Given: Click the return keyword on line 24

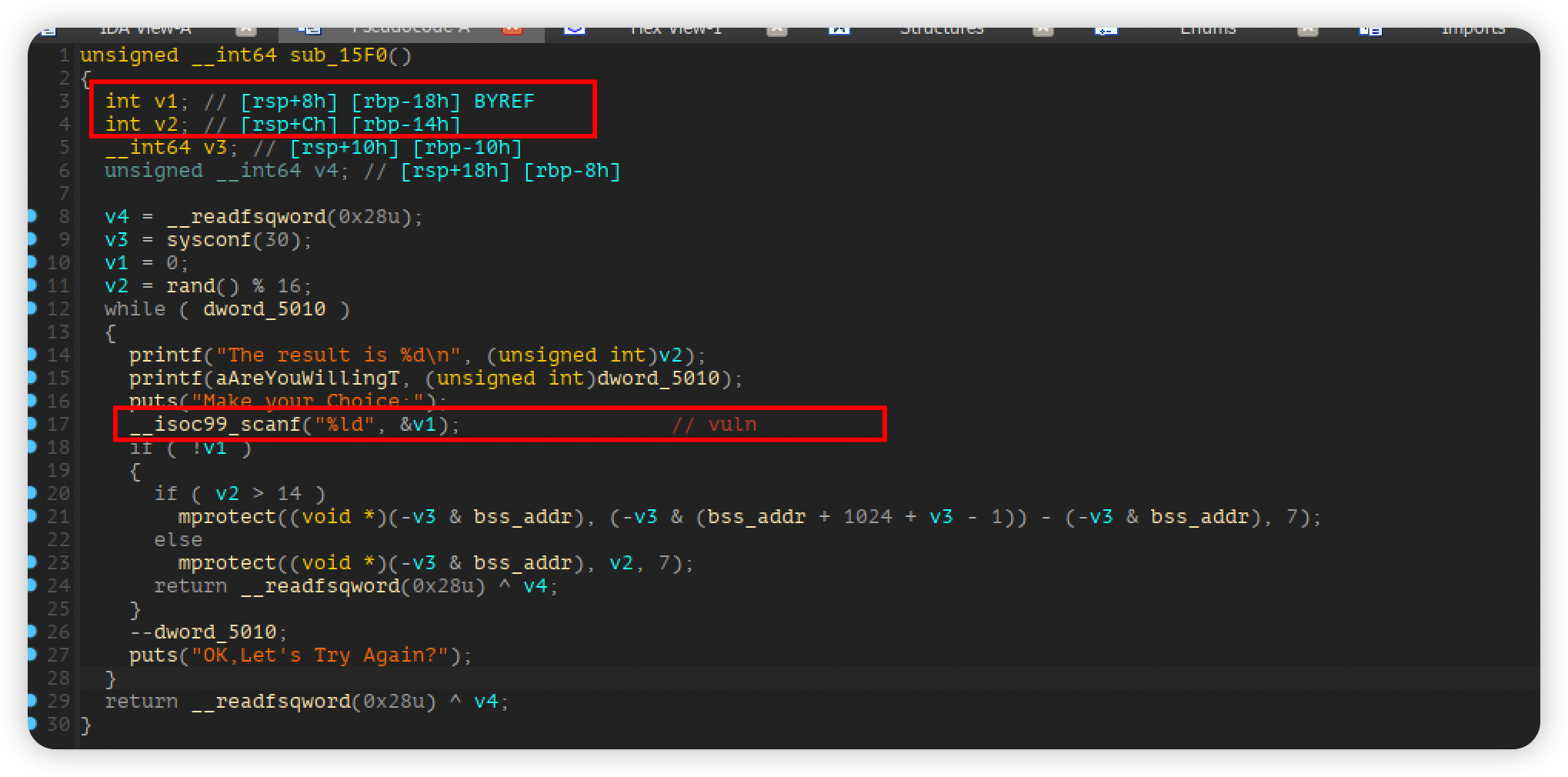Looking at the screenshot, I should point(191,586).
